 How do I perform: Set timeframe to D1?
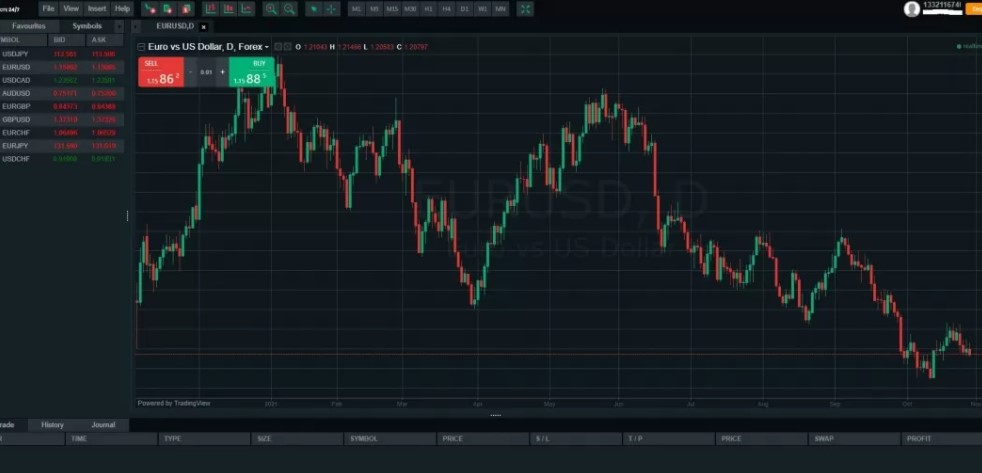pos(464,9)
